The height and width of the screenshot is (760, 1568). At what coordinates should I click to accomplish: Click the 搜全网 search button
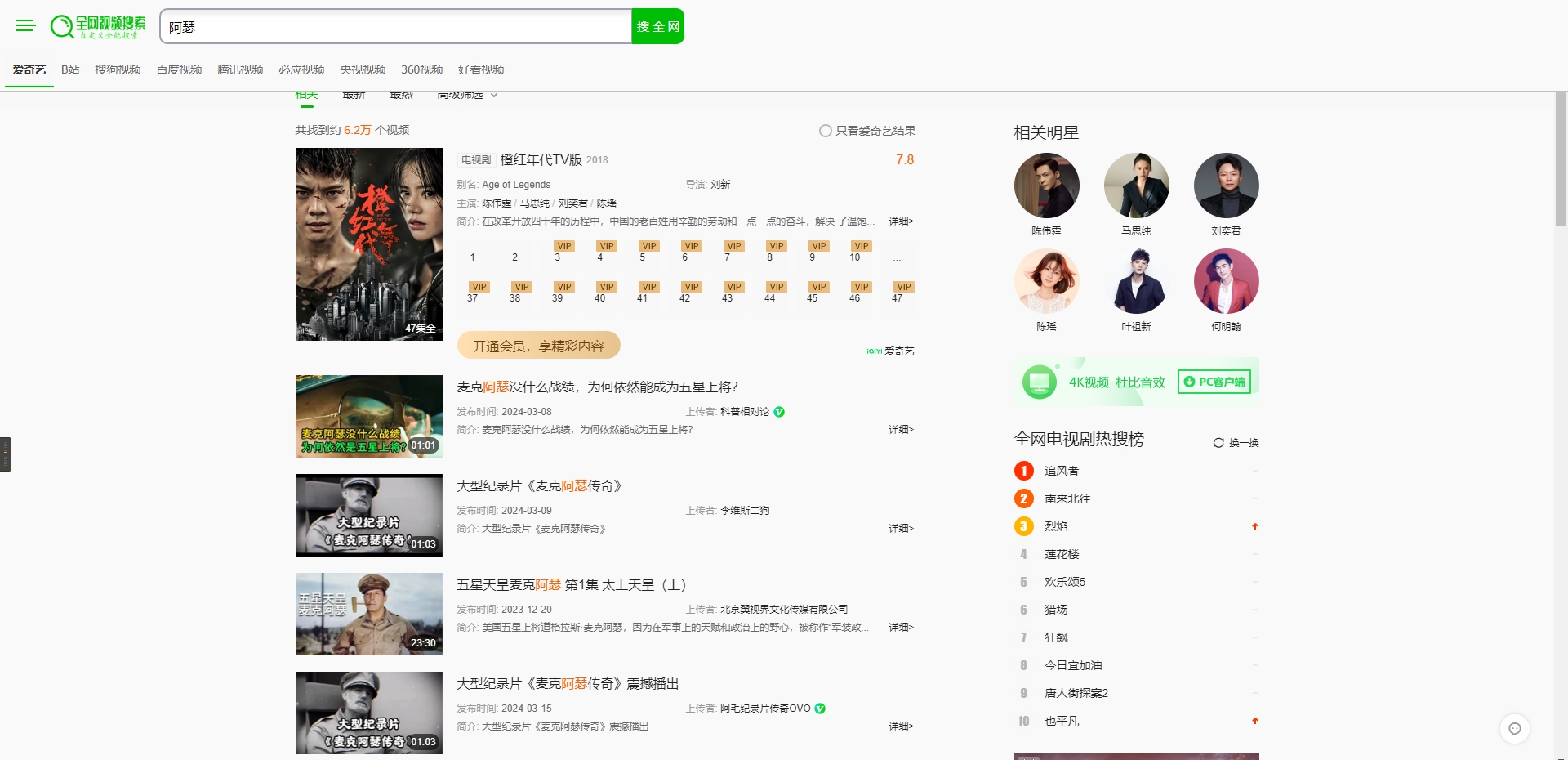point(658,26)
